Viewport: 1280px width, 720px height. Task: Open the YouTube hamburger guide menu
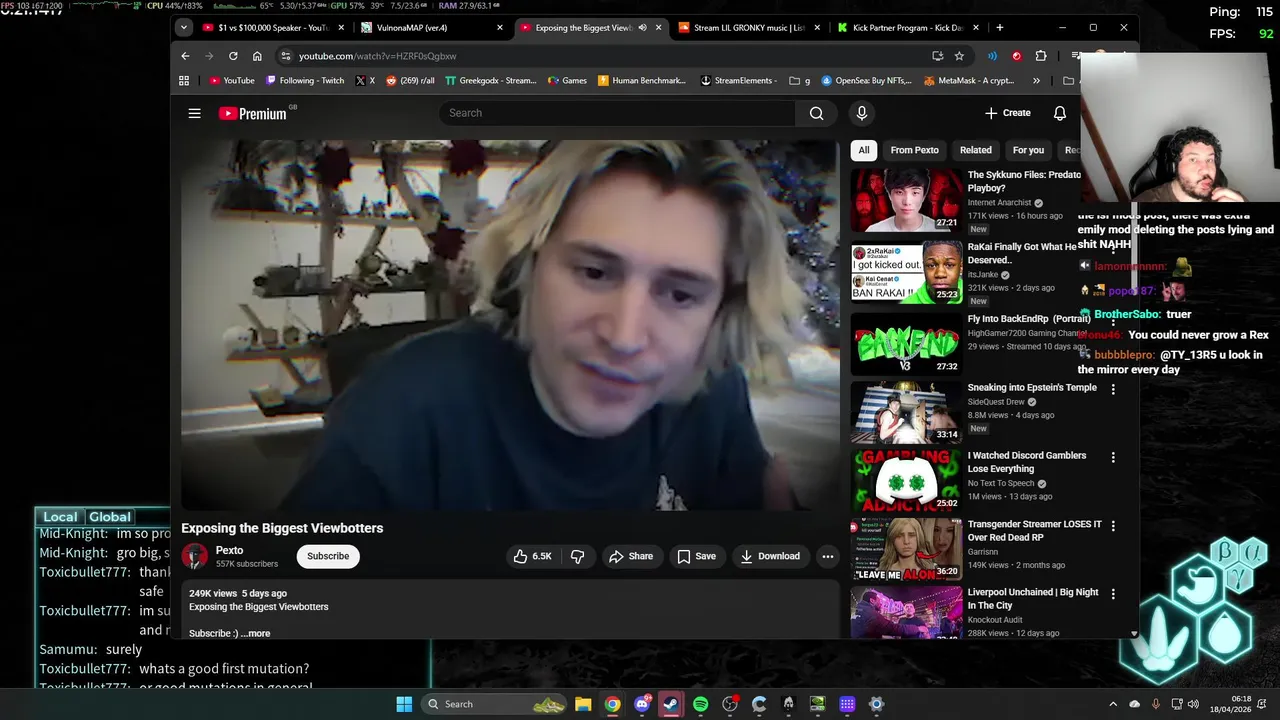pyautogui.click(x=194, y=113)
